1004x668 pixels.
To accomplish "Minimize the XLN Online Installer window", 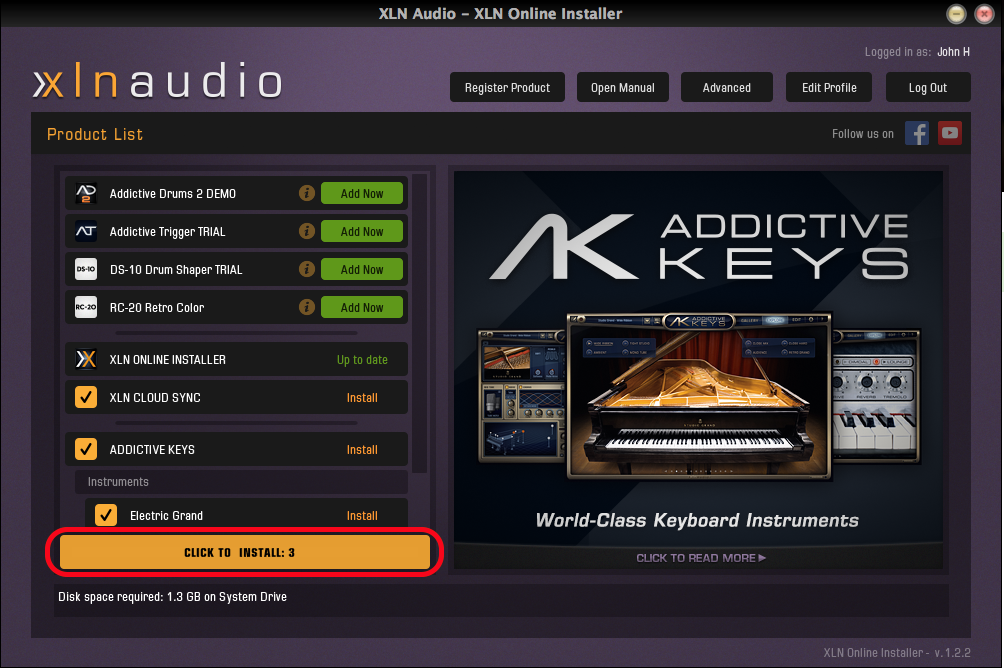I will coord(957,13).
